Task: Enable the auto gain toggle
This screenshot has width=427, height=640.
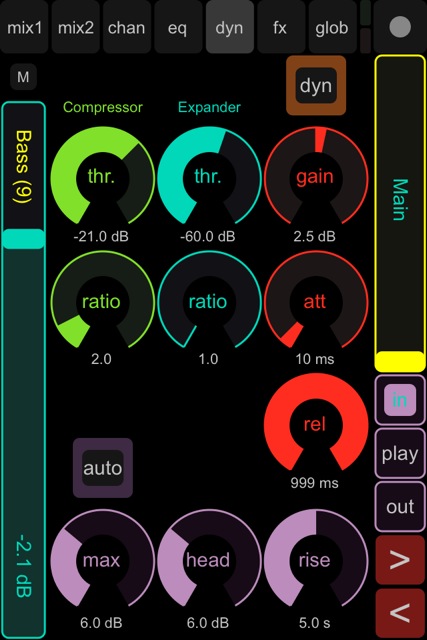Action: pyautogui.click(x=103, y=468)
